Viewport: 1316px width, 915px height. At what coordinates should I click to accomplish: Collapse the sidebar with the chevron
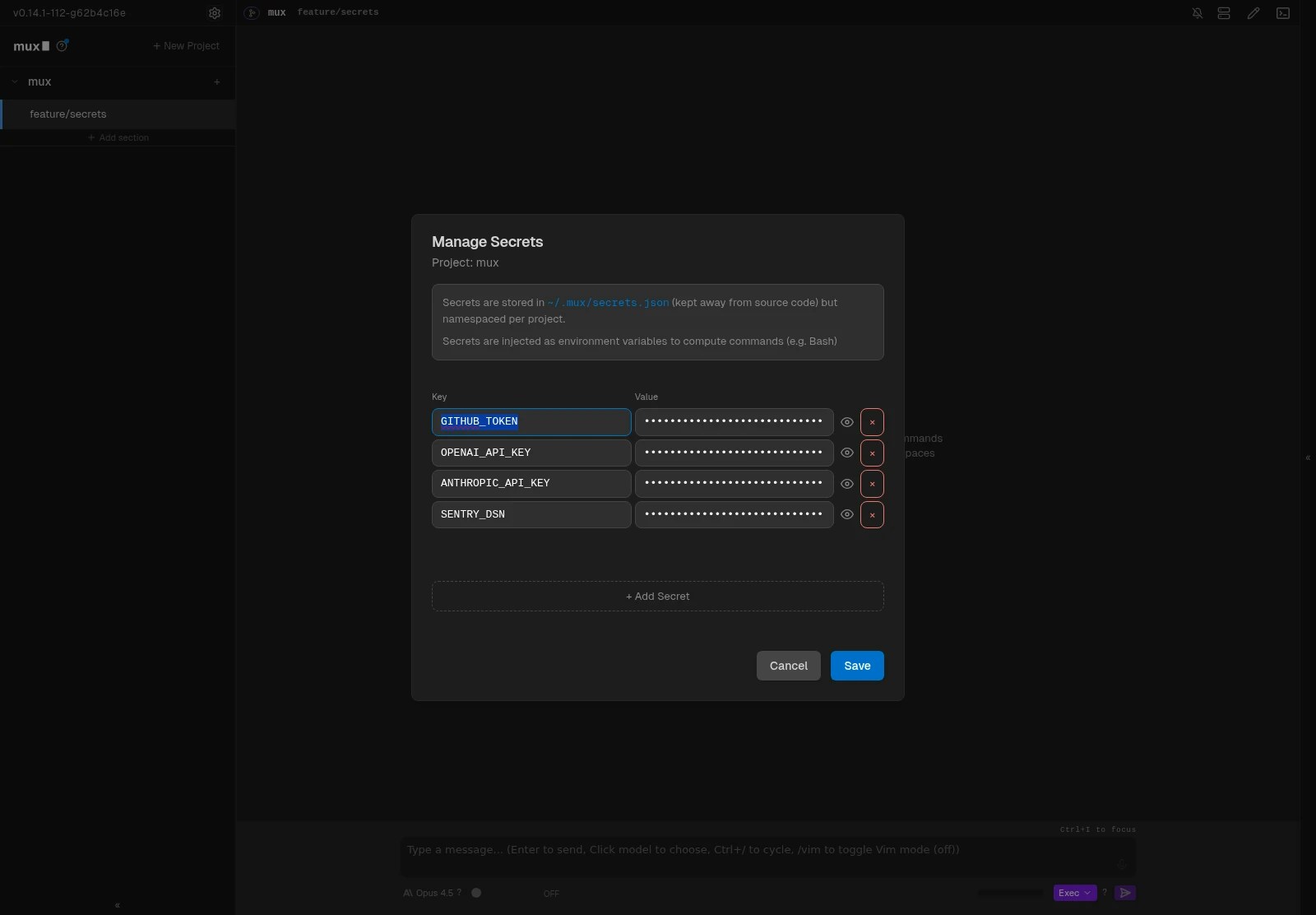tap(116, 906)
